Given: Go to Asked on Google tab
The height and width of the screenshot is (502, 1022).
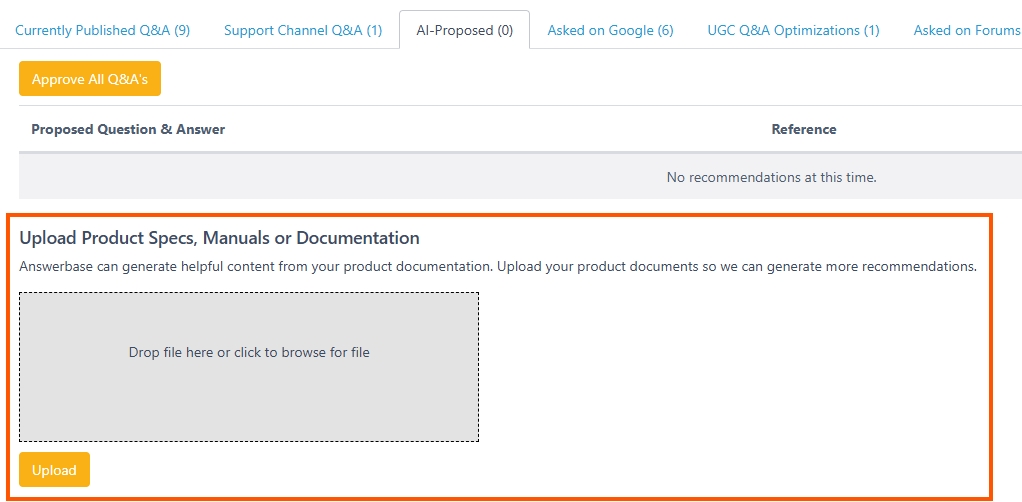Looking at the screenshot, I should click(610, 30).
